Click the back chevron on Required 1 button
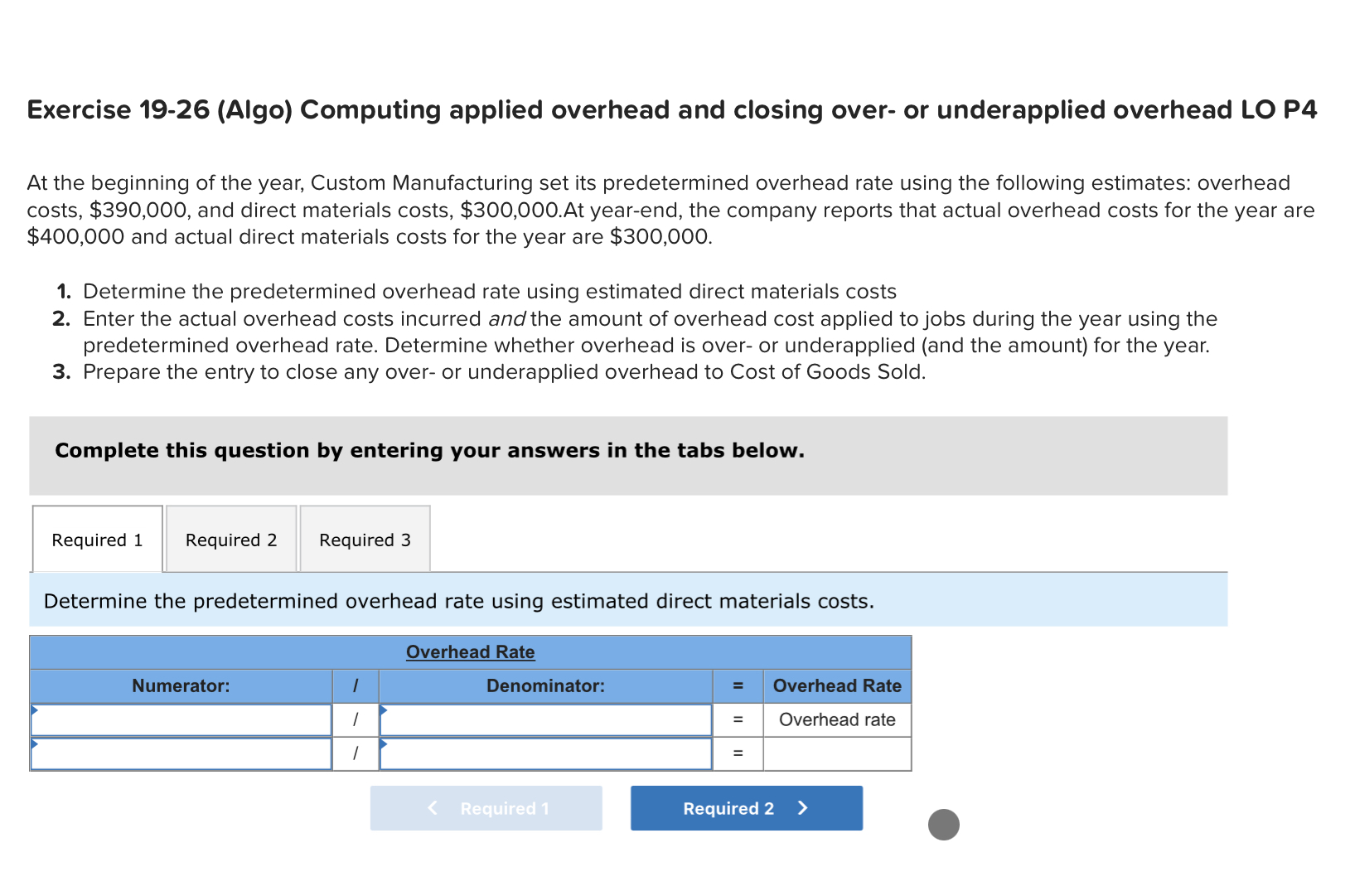 click(x=432, y=808)
